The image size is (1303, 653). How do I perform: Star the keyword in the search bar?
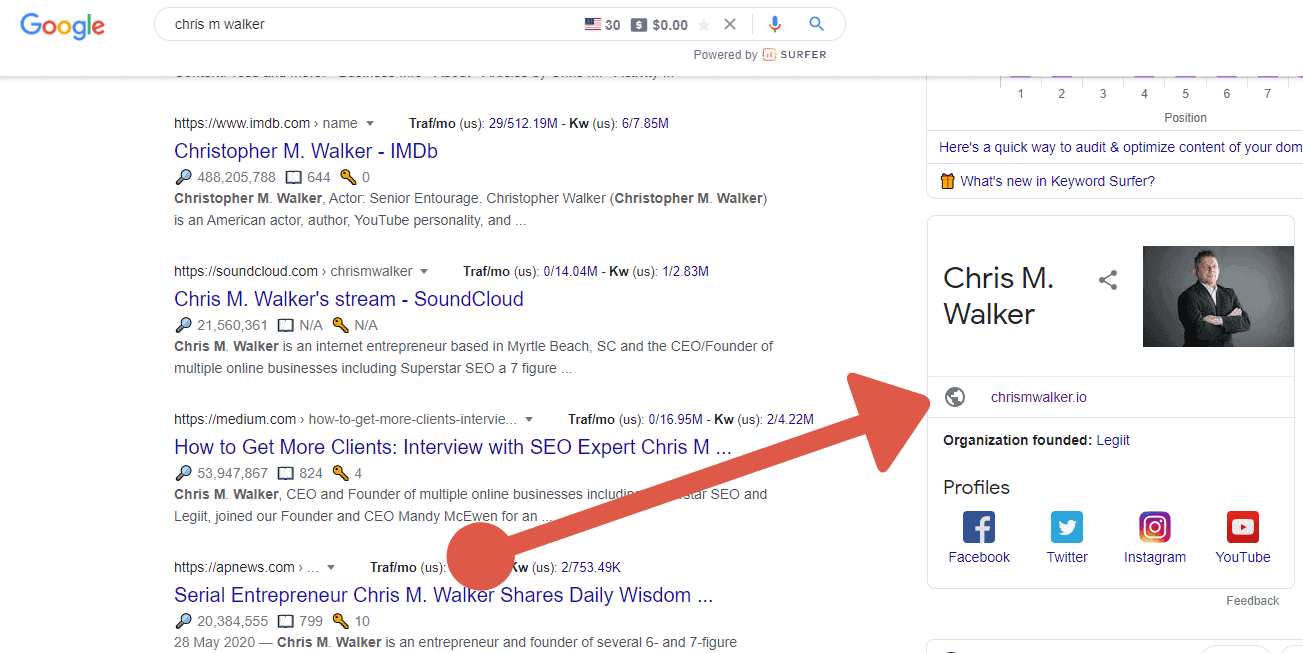click(704, 25)
